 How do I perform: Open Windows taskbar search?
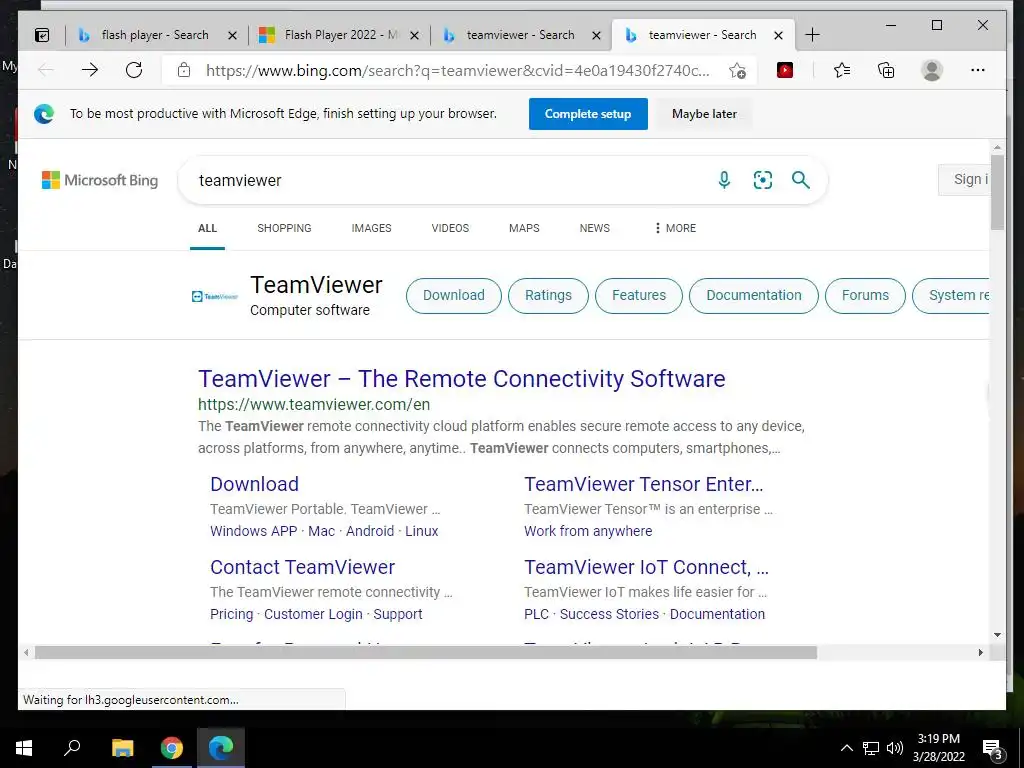(72, 747)
